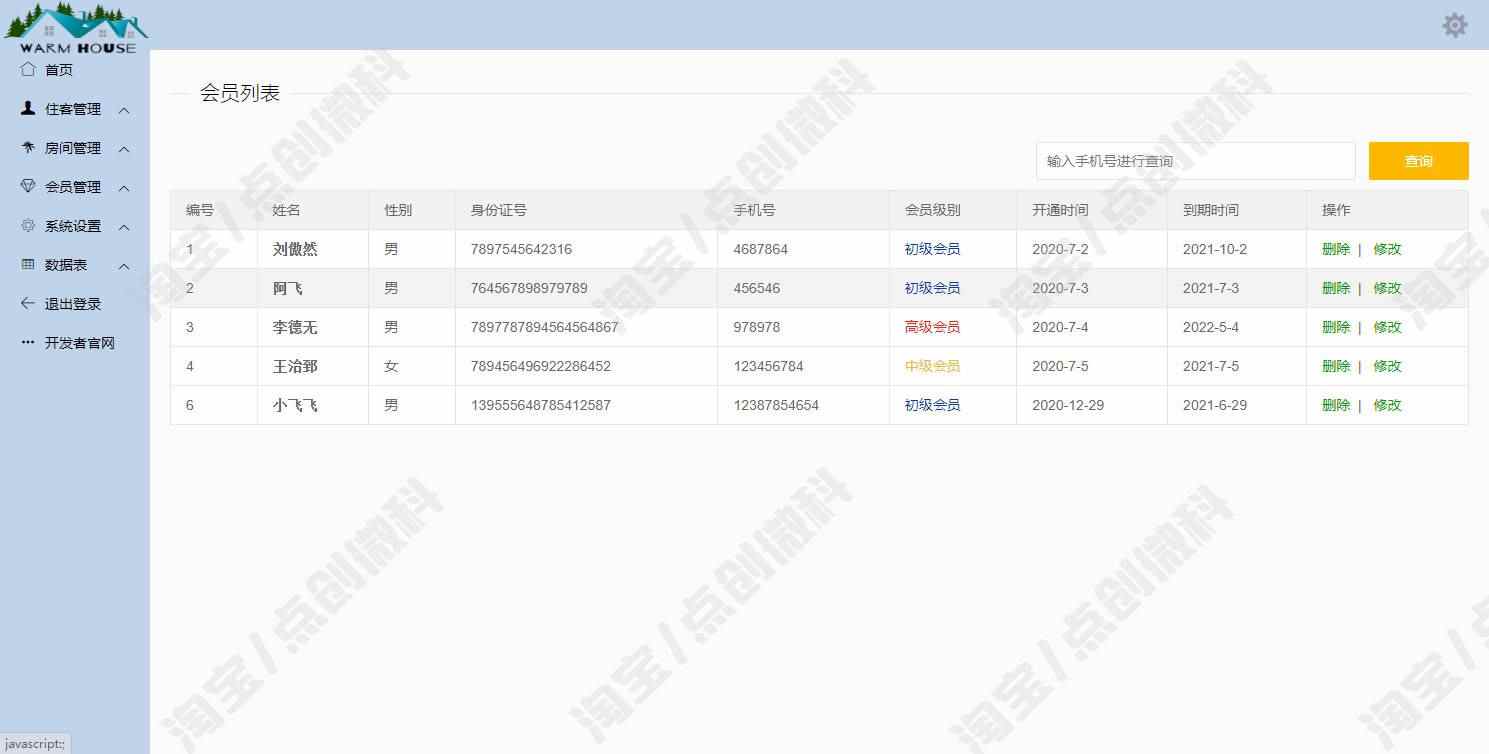Expand the 会员管理 chevron
Viewport: 1489px width, 754px height.
click(x=124, y=188)
